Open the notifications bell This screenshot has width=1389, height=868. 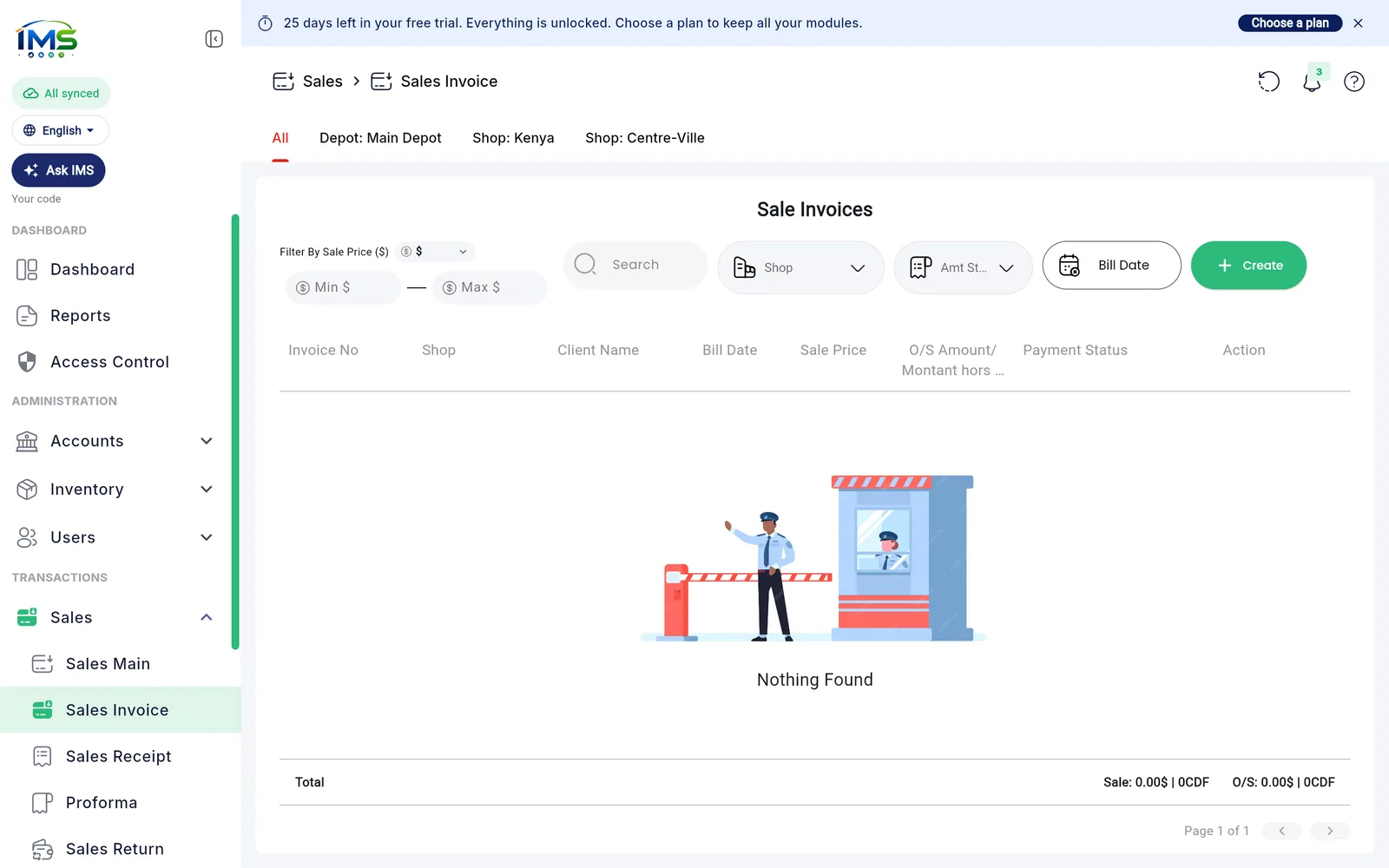[x=1312, y=82]
